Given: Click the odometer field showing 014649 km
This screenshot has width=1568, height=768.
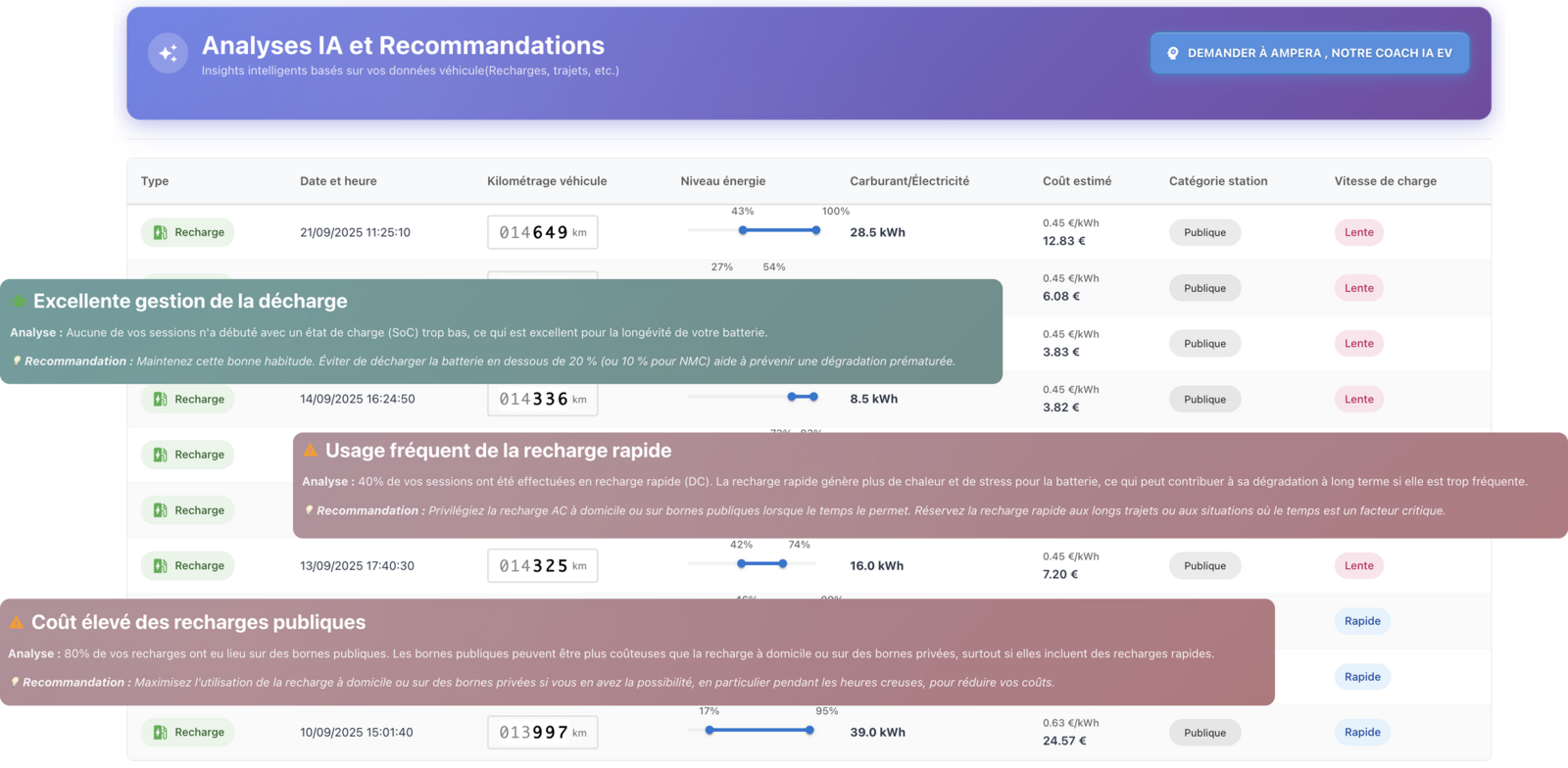Looking at the screenshot, I should (542, 232).
